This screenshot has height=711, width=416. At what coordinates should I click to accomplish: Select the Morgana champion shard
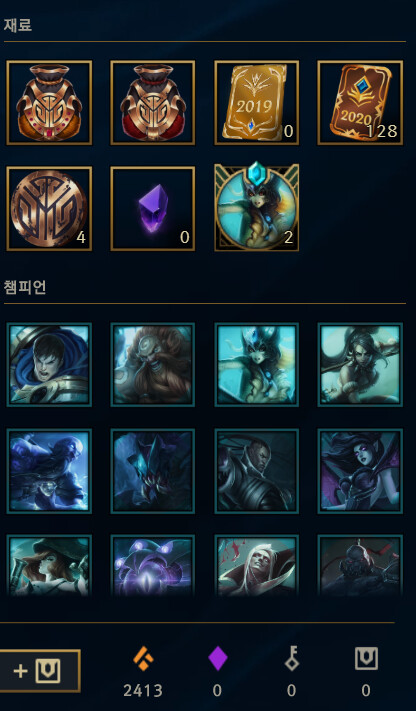click(360, 471)
